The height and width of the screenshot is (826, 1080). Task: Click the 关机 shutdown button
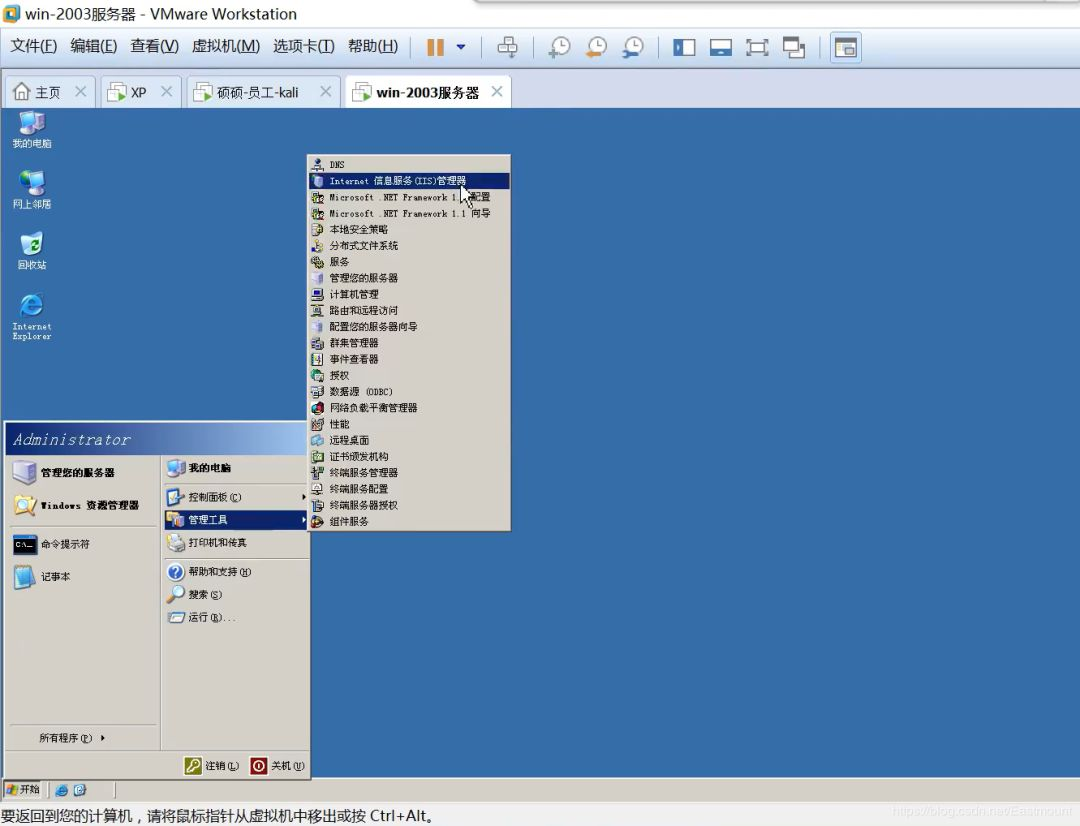[x=278, y=765]
